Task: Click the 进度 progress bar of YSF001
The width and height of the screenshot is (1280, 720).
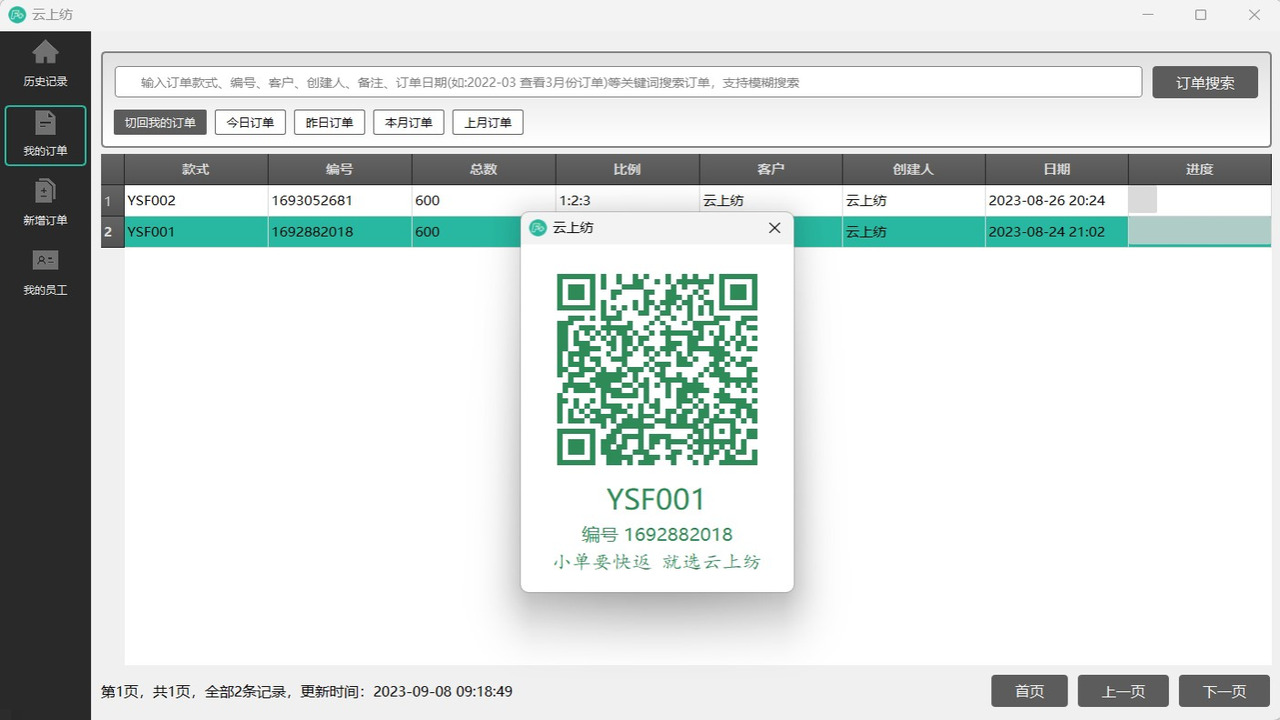Action: 1199,231
